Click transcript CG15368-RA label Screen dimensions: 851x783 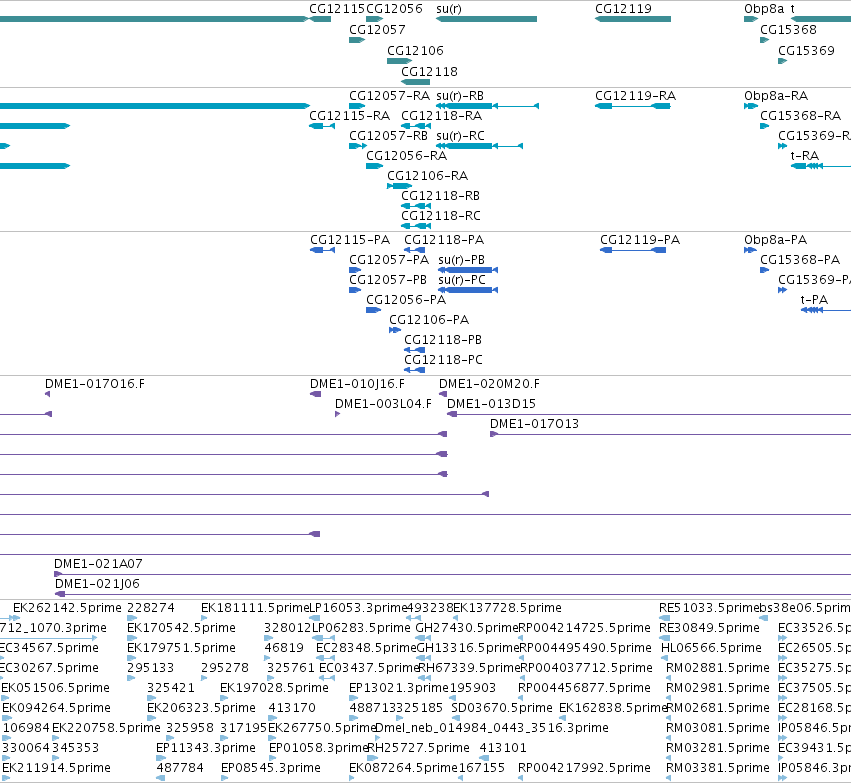click(x=801, y=116)
